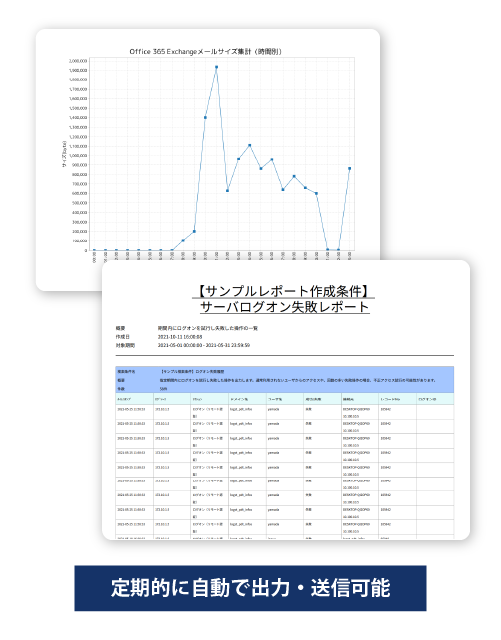Click the 対象期間 date range value
The image size is (501, 640).
point(204,345)
